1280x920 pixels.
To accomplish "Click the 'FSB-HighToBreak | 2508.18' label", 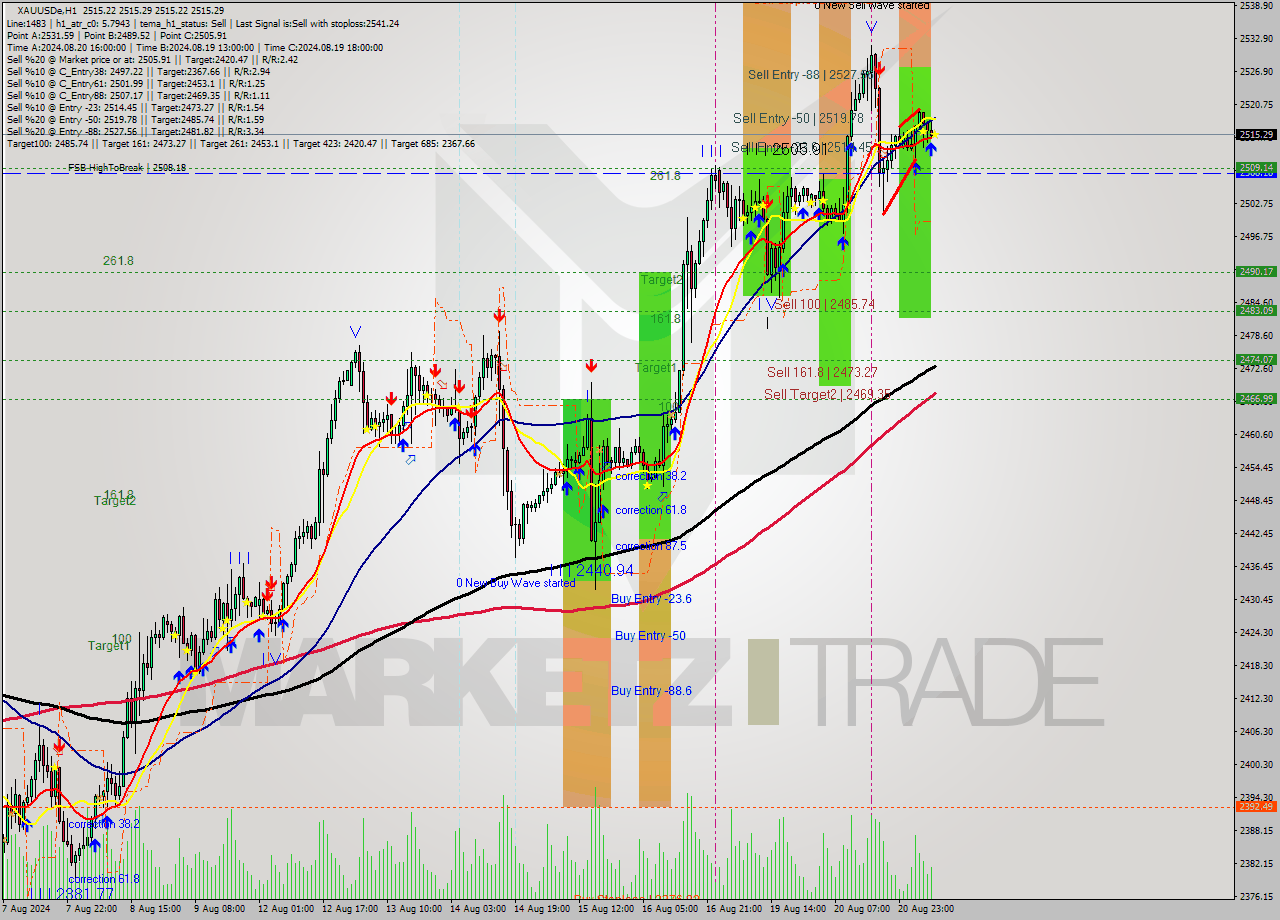I will click(127, 168).
